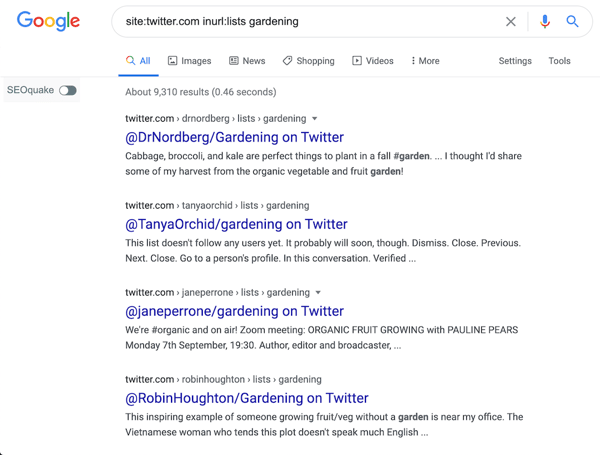
Task: Click in the search query input field
Action: coord(310,21)
